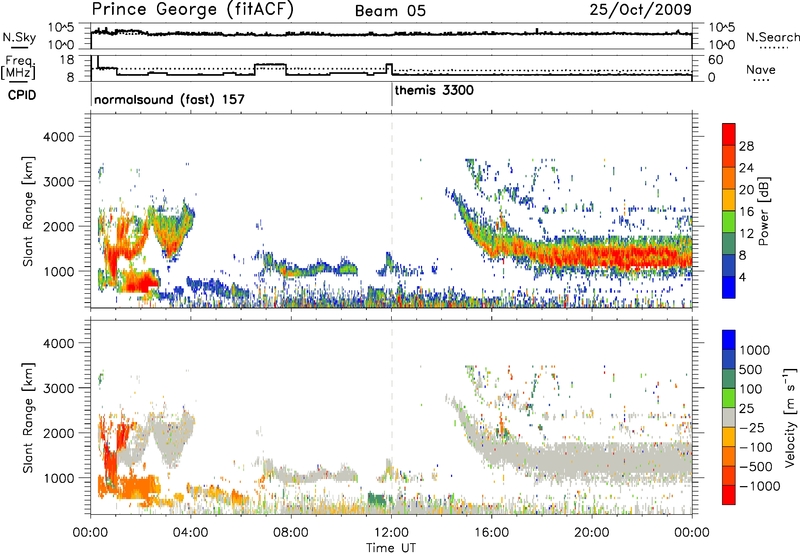Screen dimensions: 800x554
Task: Click the Freq. [MHz] axis label
Action: 19,67
